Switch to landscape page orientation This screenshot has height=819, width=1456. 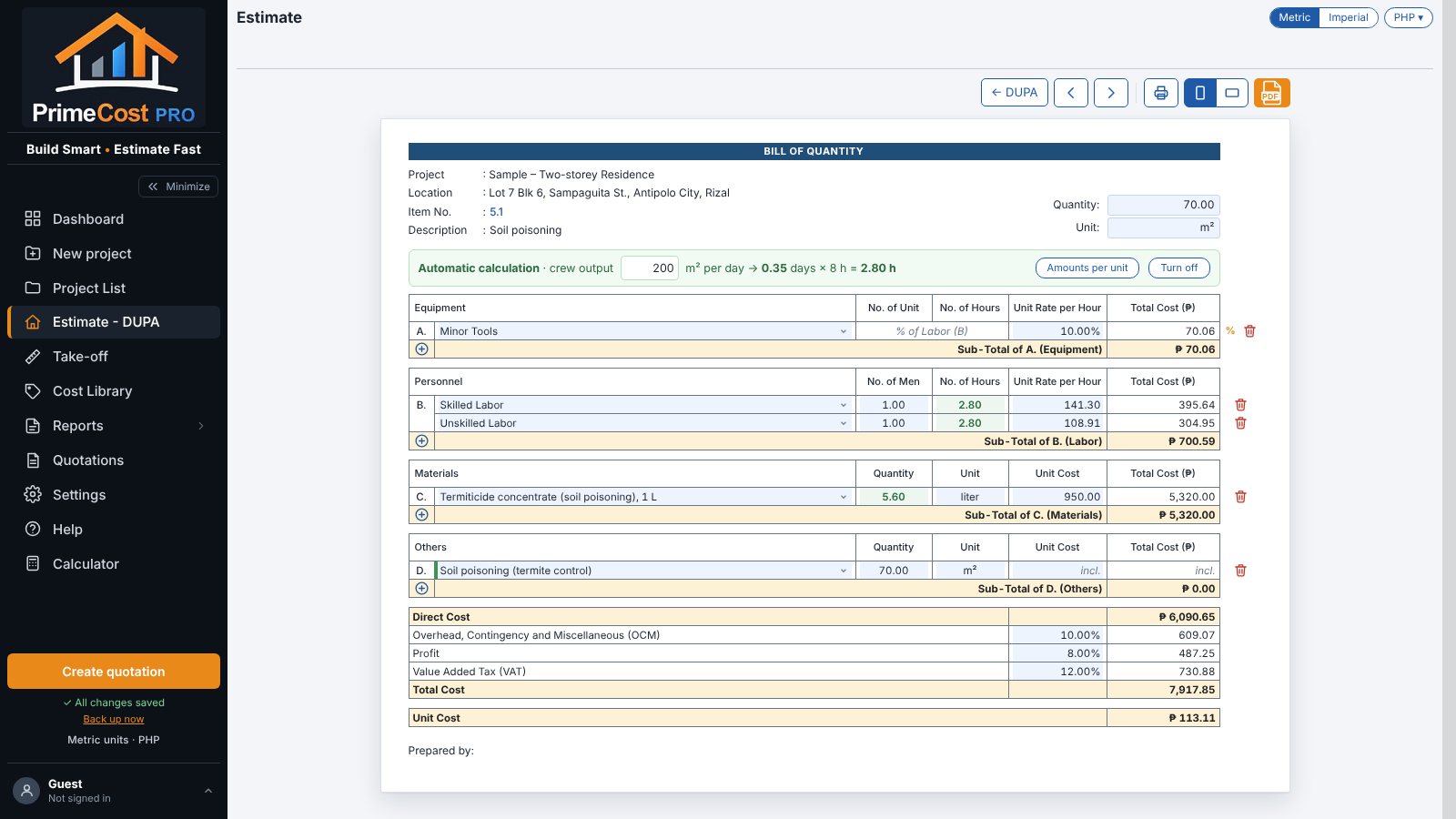pos(1232,93)
